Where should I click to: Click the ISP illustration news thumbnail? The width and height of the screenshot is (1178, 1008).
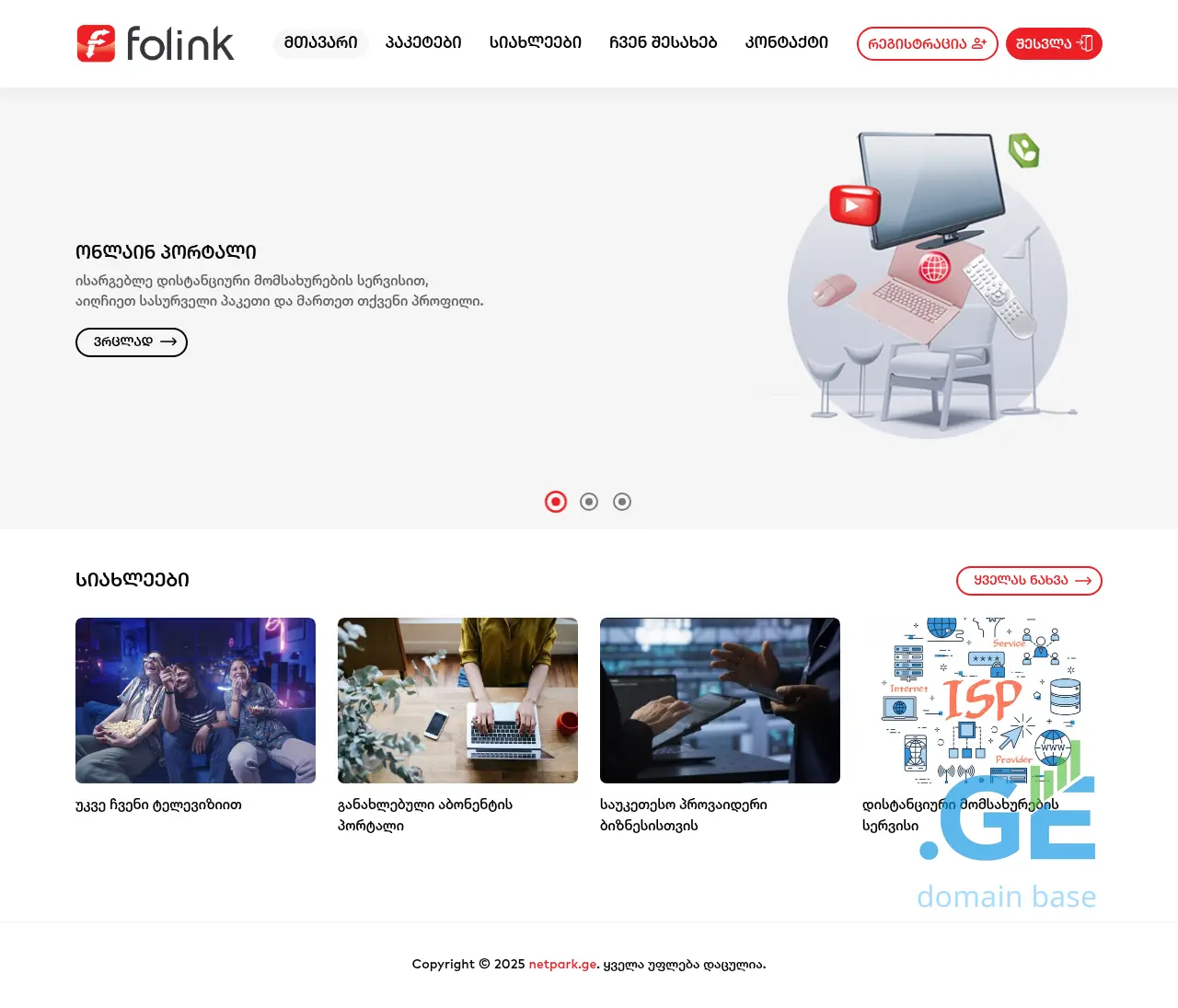click(982, 701)
